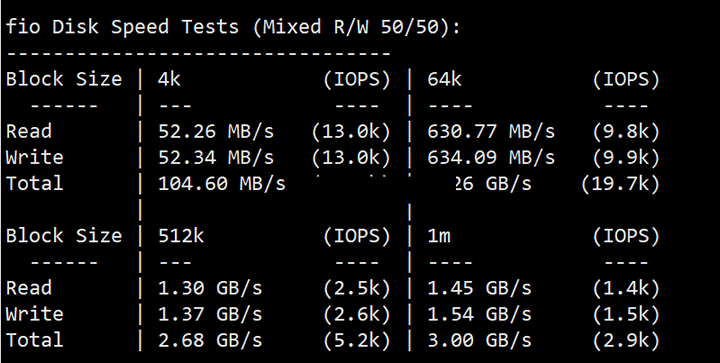720x363 pixels.
Task: Click the 1.54 GB/s write value
Action: point(480,314)
